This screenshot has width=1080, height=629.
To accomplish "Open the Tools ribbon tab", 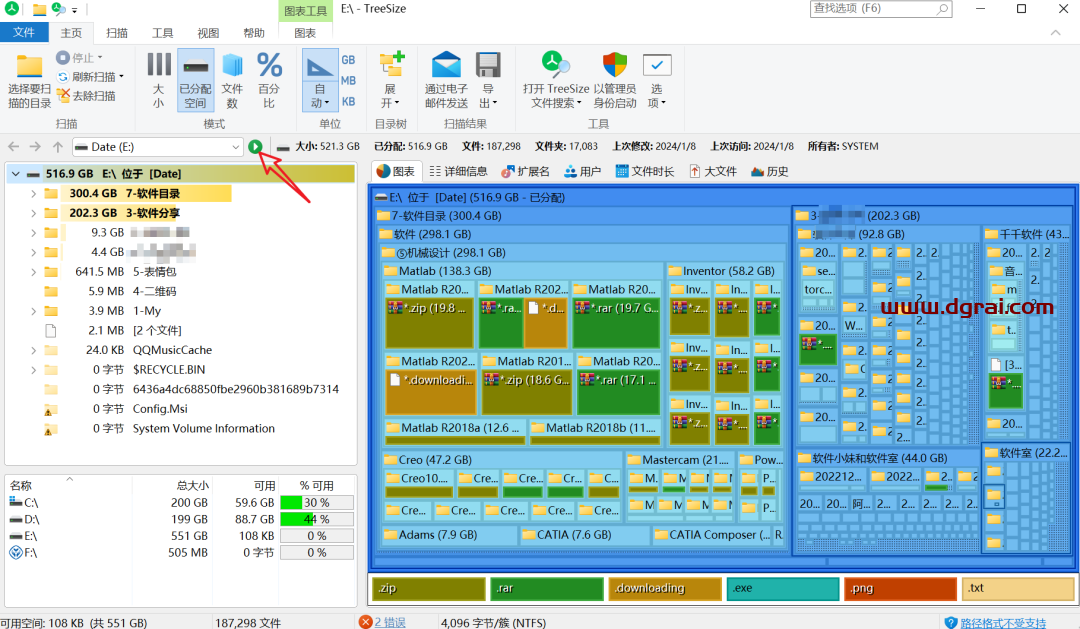I will [163, 33].
